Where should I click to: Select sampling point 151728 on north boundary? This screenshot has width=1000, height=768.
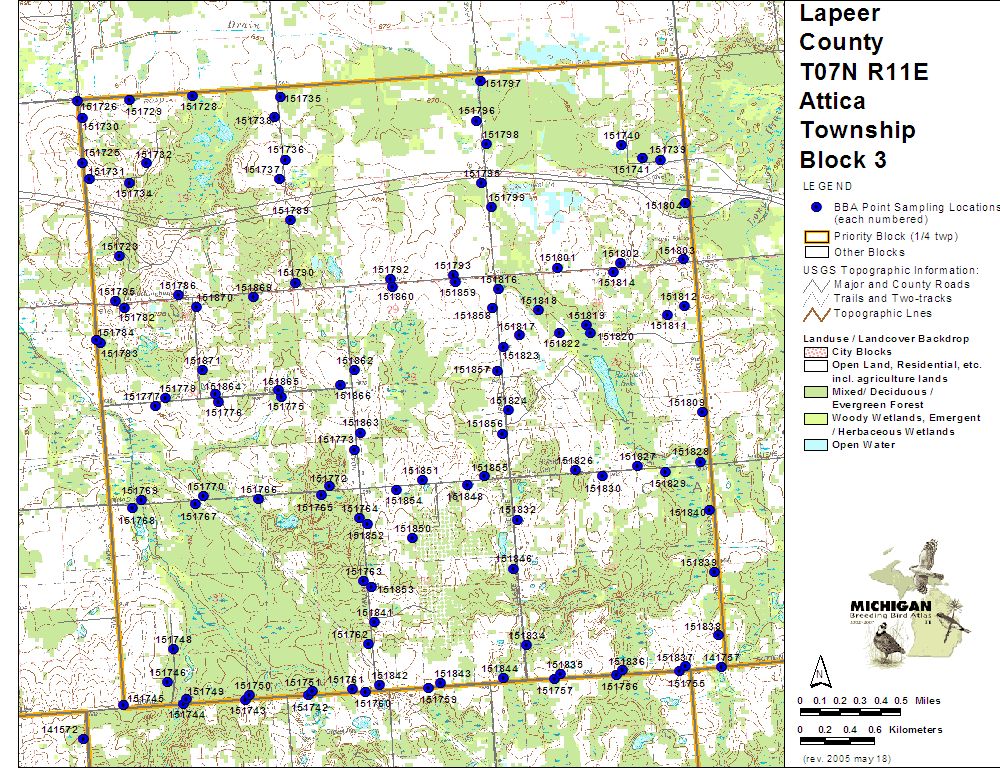[x=191, y=96]
